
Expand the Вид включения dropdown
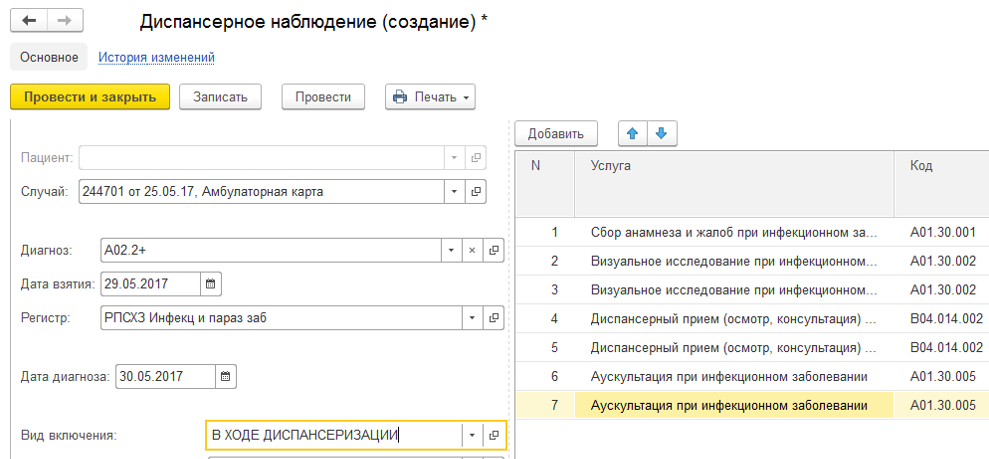click(x=471, y=435)
